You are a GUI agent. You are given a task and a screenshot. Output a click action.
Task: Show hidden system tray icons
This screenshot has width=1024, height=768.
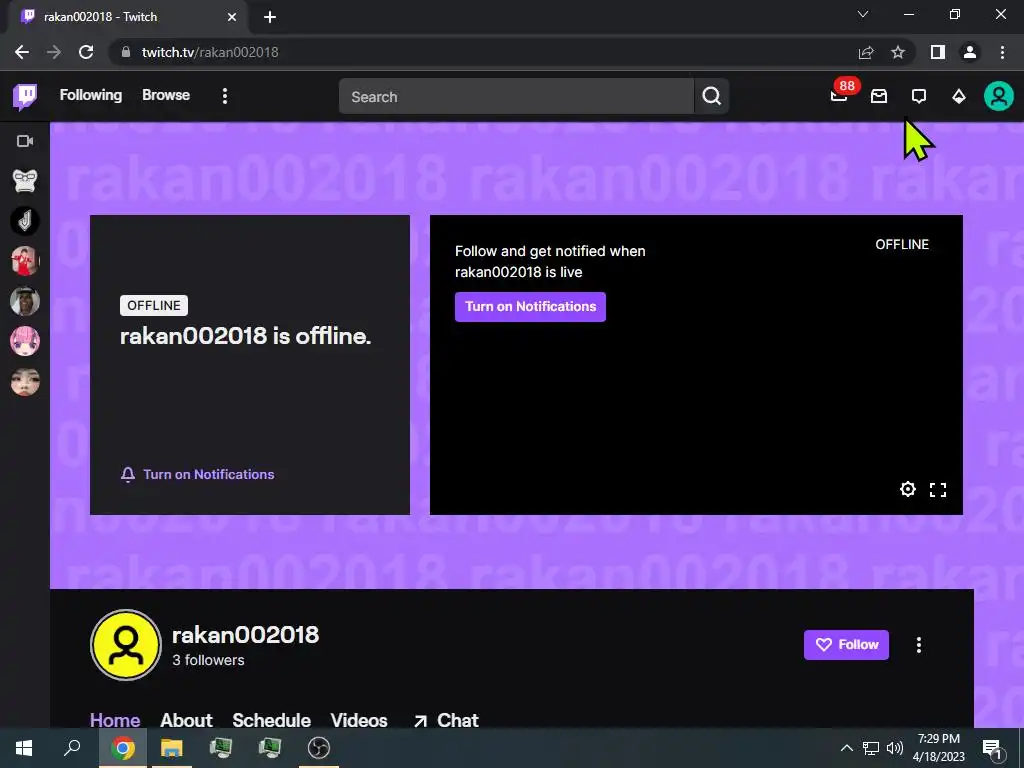click(x=846, y=748)
